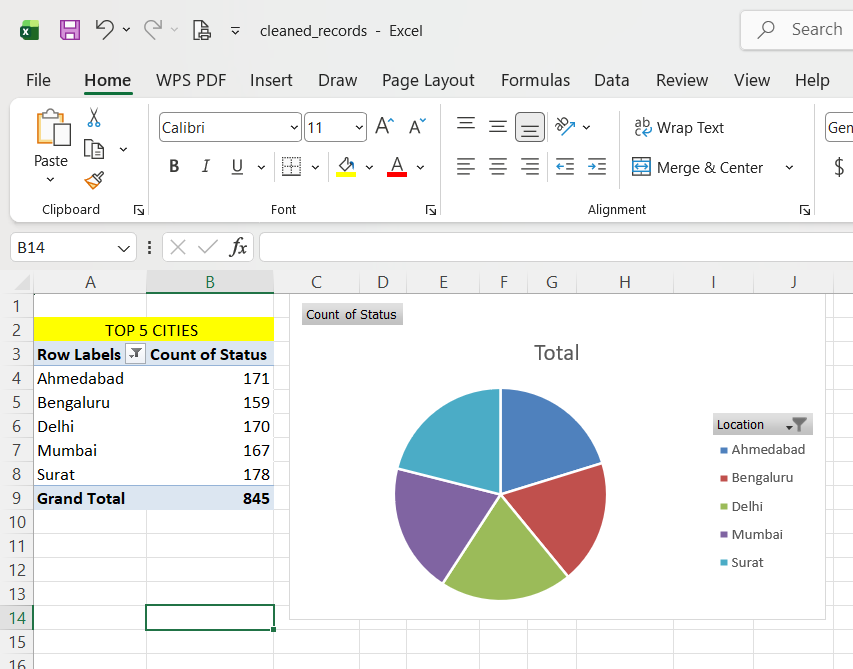The image size is (853, 669).
Task: Open the Location filter dropdown in chart
Action: (x=798, y=425)
